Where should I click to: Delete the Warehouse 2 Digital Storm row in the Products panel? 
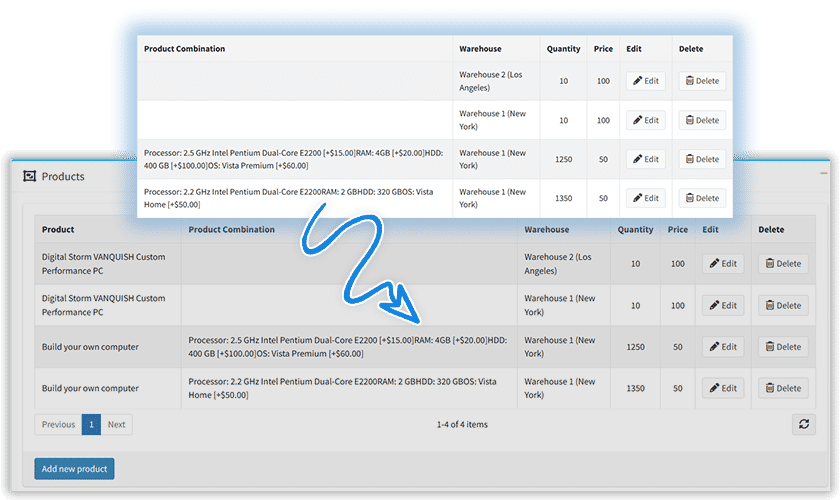click(783, 264)
